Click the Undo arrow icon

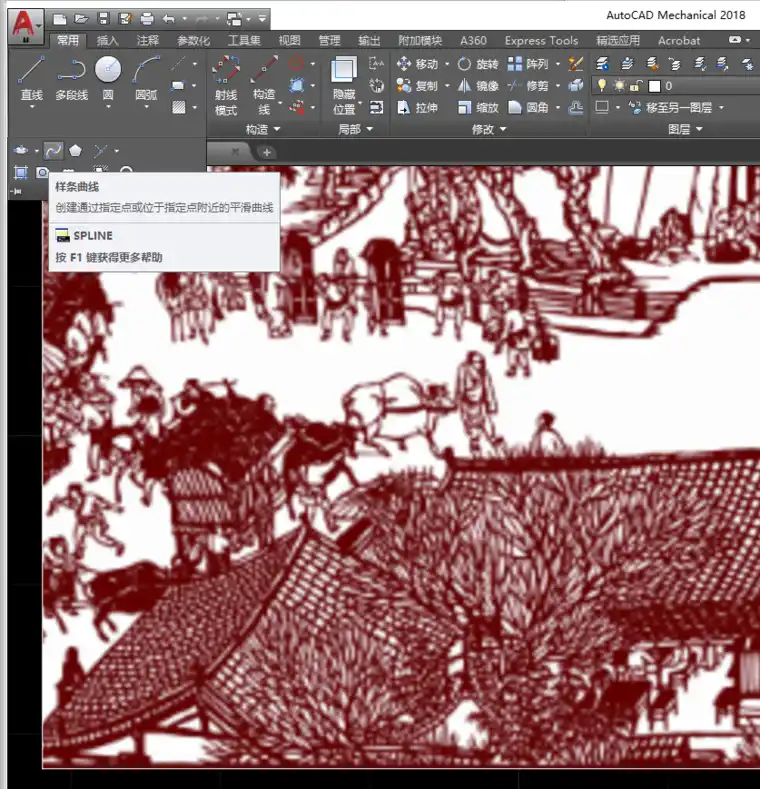tap(169, 19)
